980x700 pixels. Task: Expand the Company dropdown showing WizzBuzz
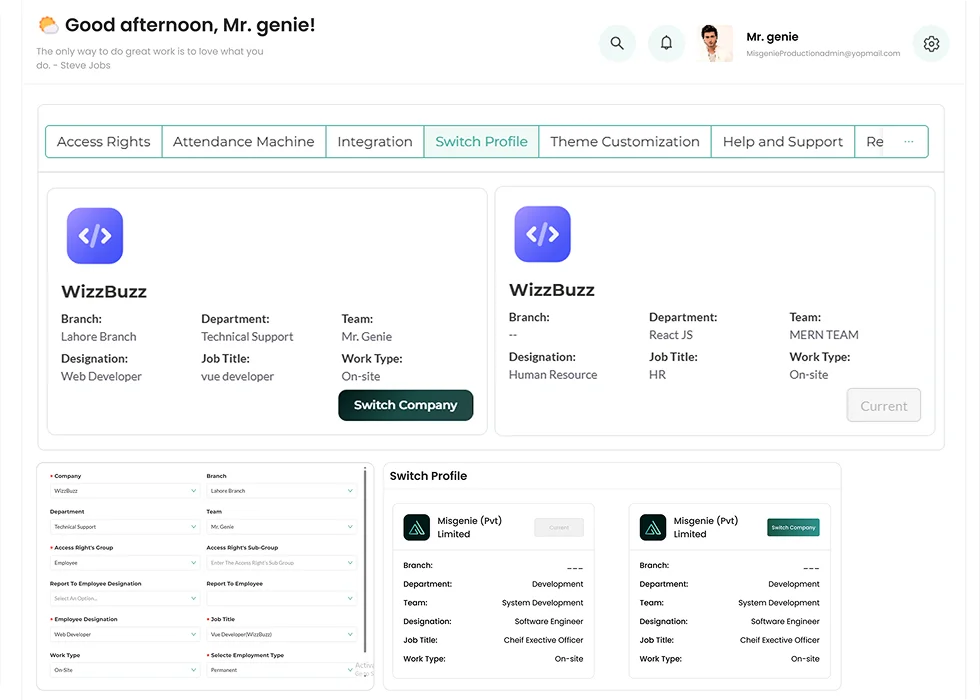pos(125,491)
